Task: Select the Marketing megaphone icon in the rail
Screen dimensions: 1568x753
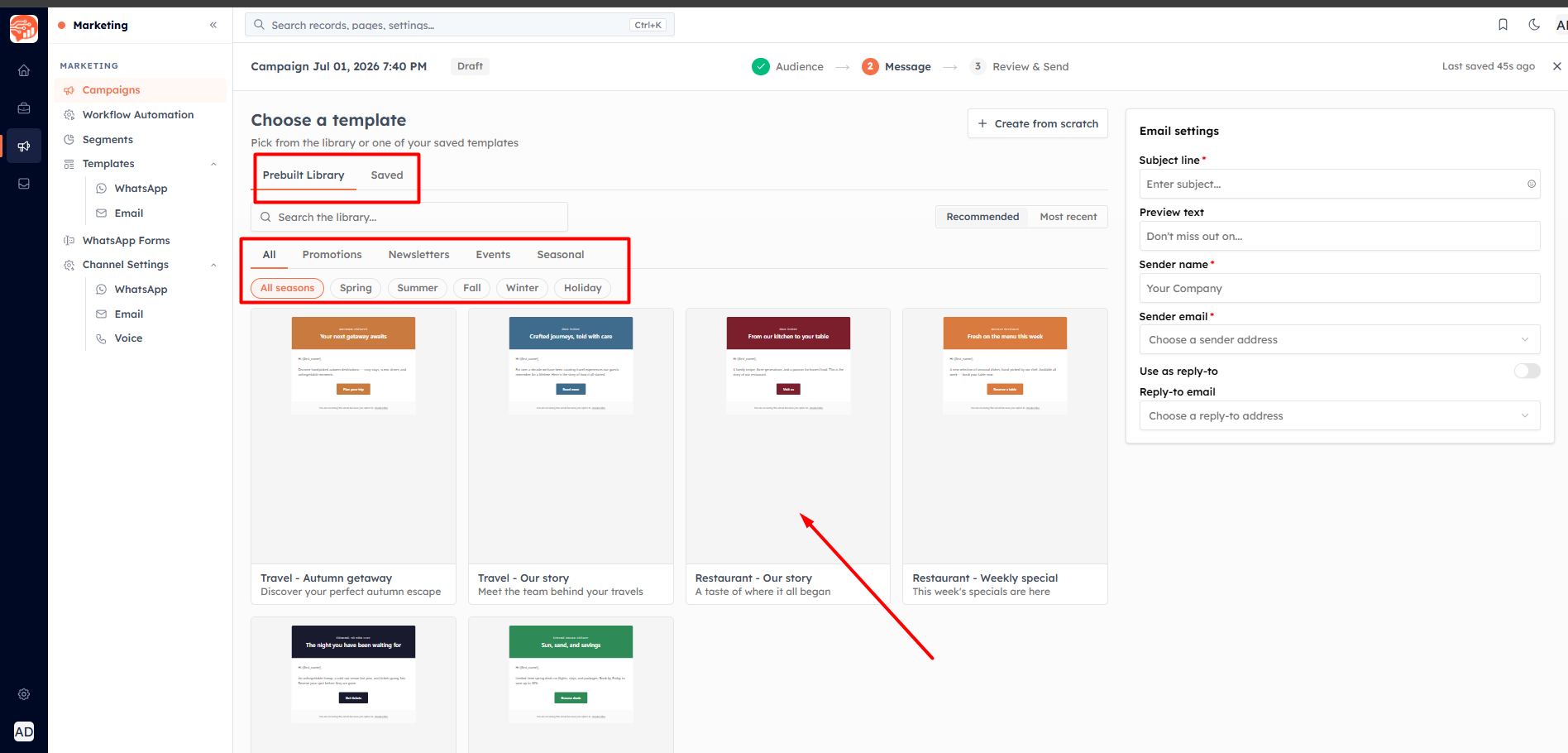Action: click(24, 146)
